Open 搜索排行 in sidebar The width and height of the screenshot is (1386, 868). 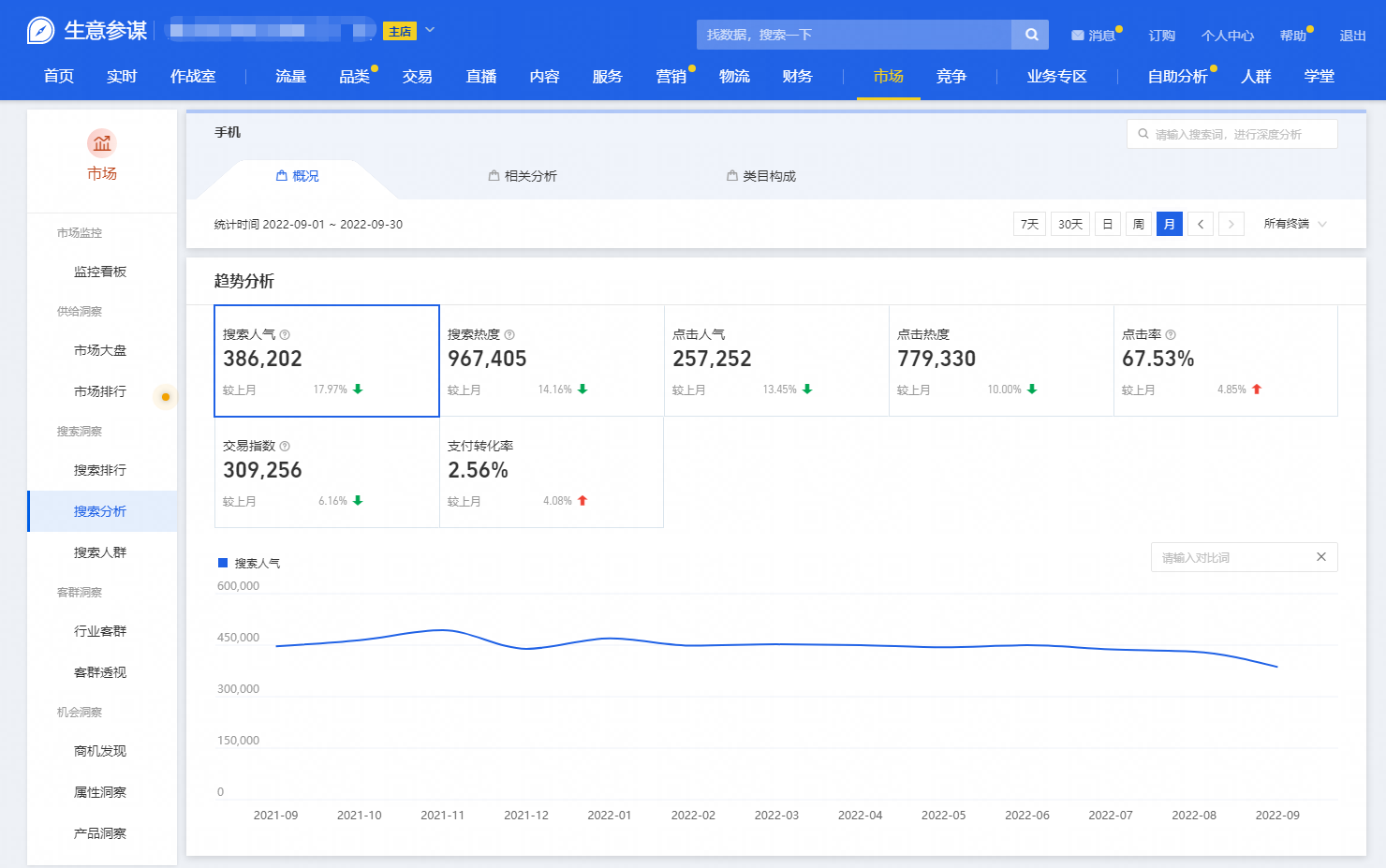coord(100,470)
